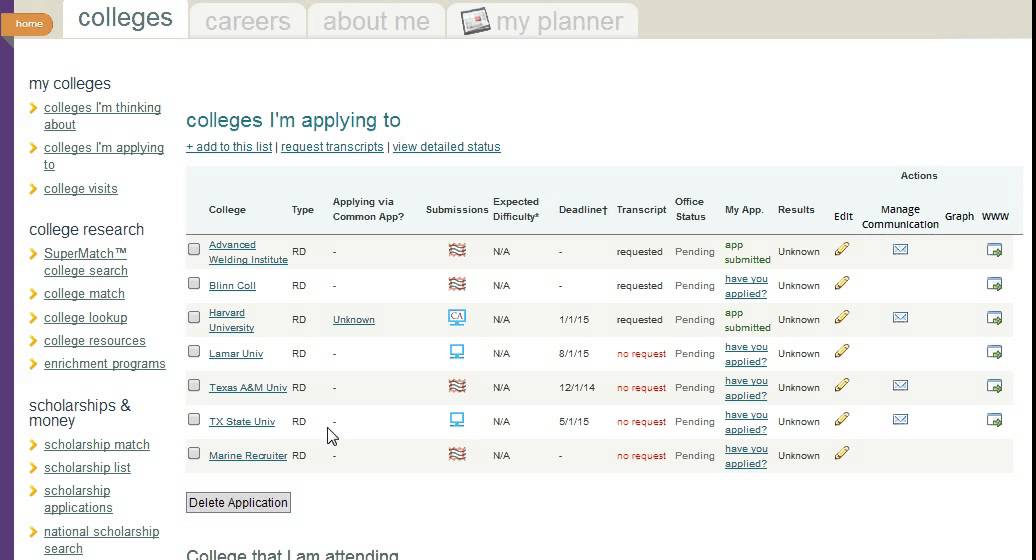The height and width of the screenshot is (560, 1036).
Task: Open Marine Recruiter college link
Action: [x=248, y=456]
